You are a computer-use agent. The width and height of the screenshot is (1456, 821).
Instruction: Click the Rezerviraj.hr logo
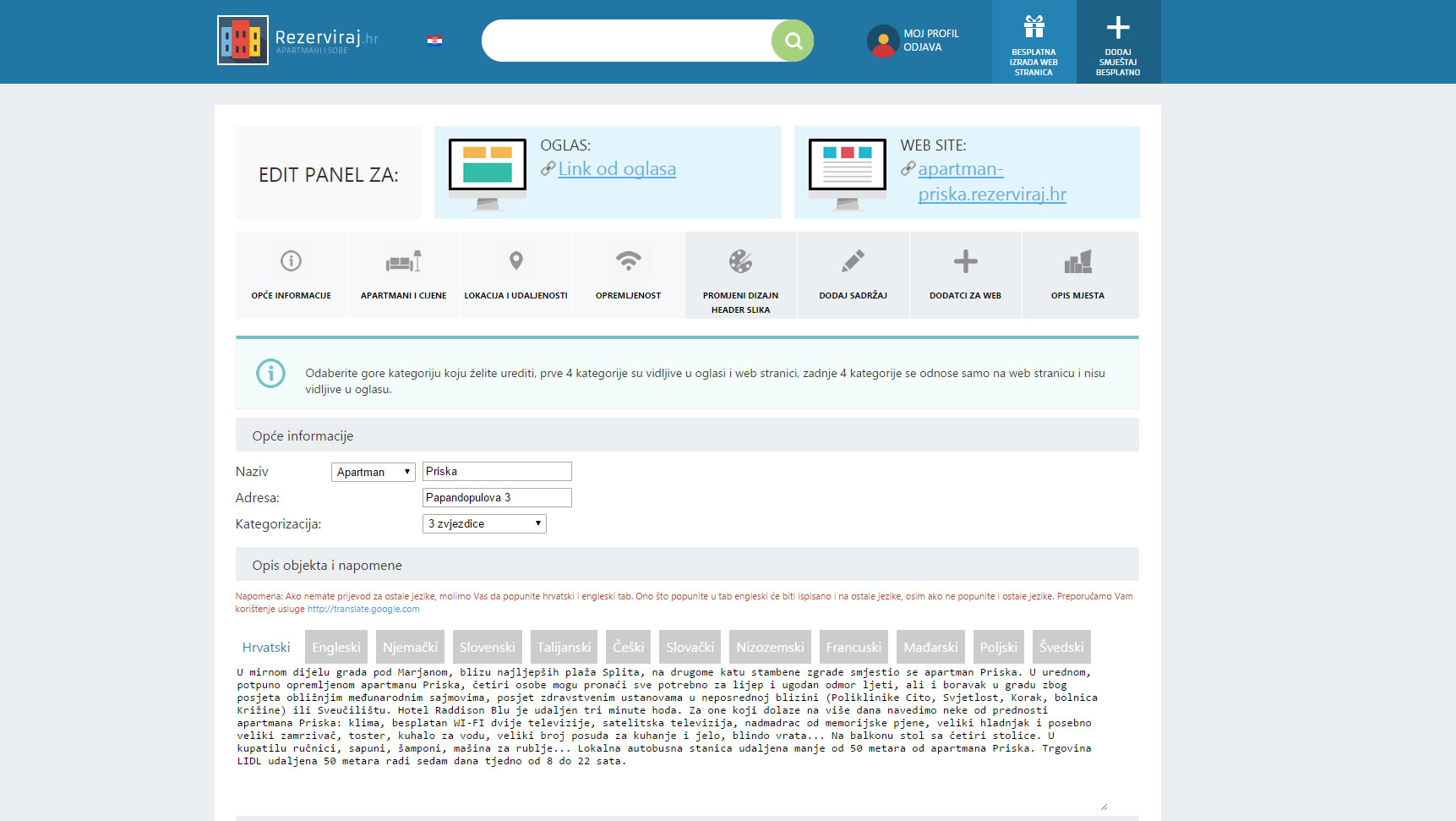tap(298, 40)
